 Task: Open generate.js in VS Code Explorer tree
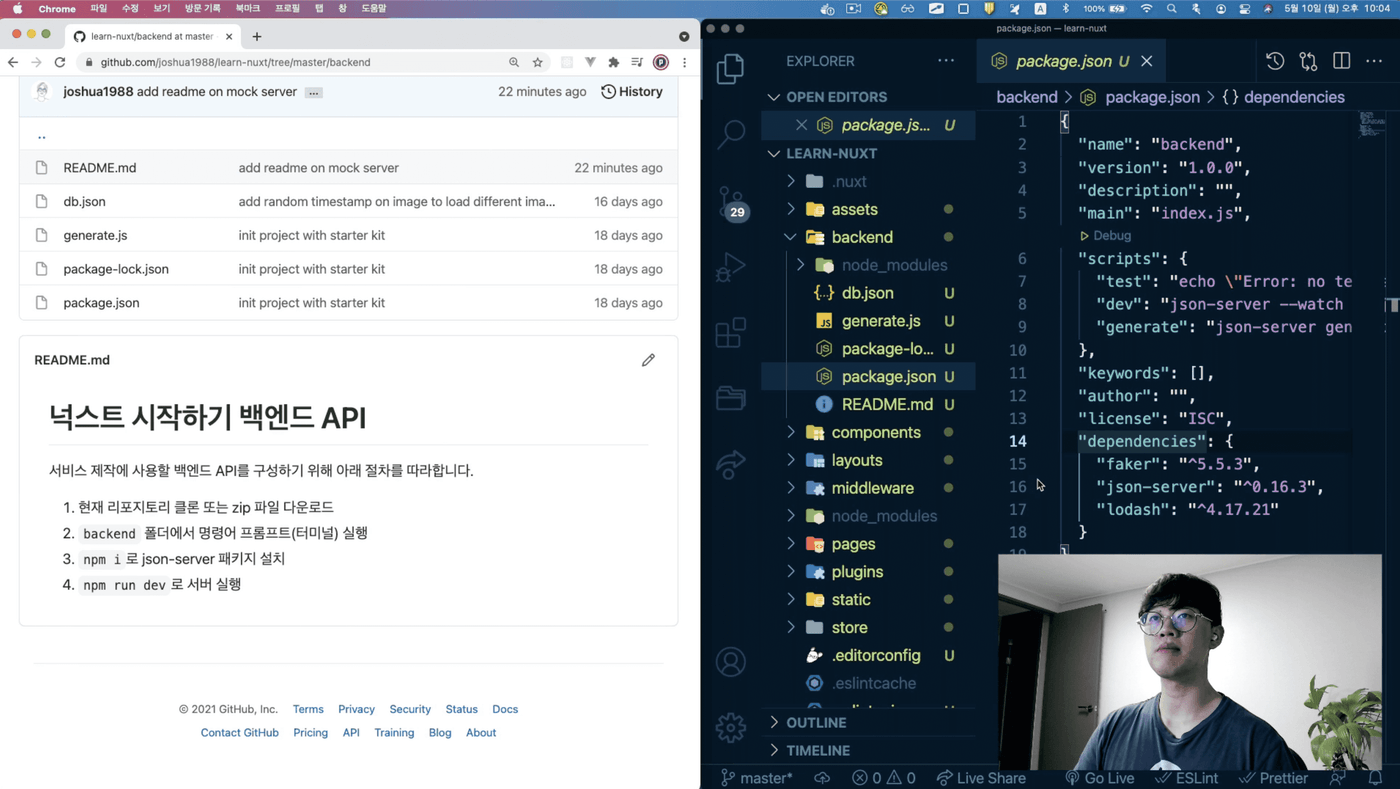pyautogui.click(x=881, y=321)
